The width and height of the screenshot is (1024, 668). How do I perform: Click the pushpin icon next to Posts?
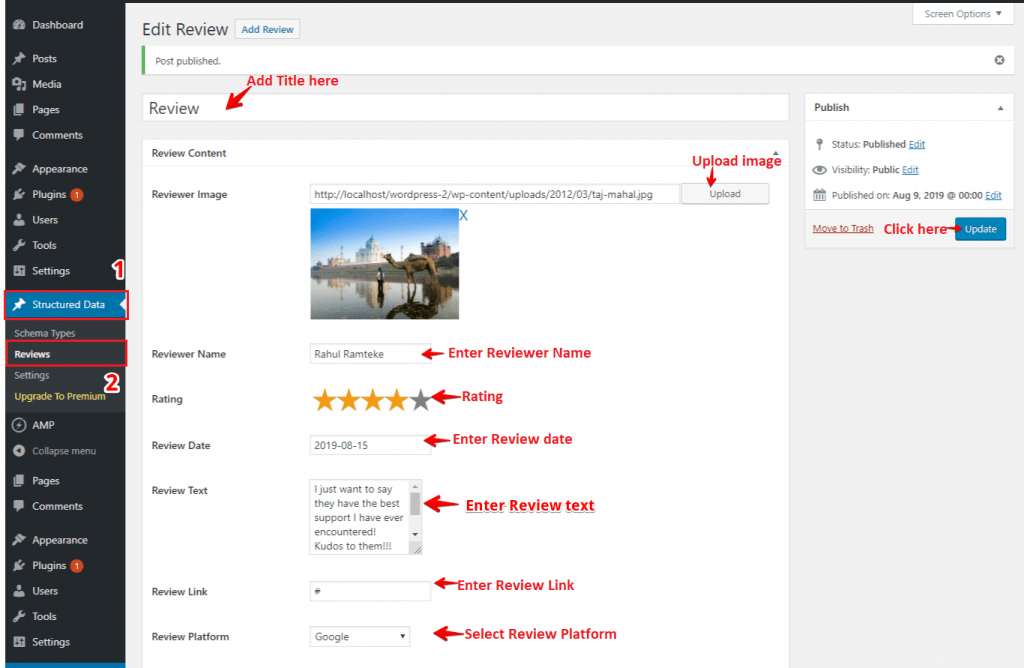[x=19, y=58]
